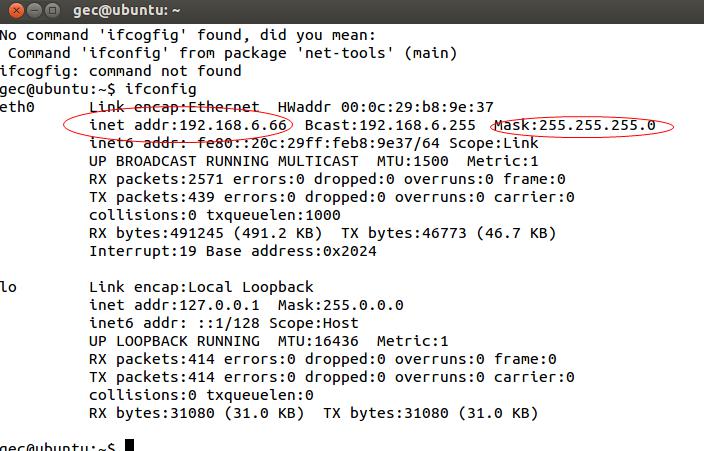Click the RX bytes:31080 loopback line
704x451 pixels.
point(313,412)
